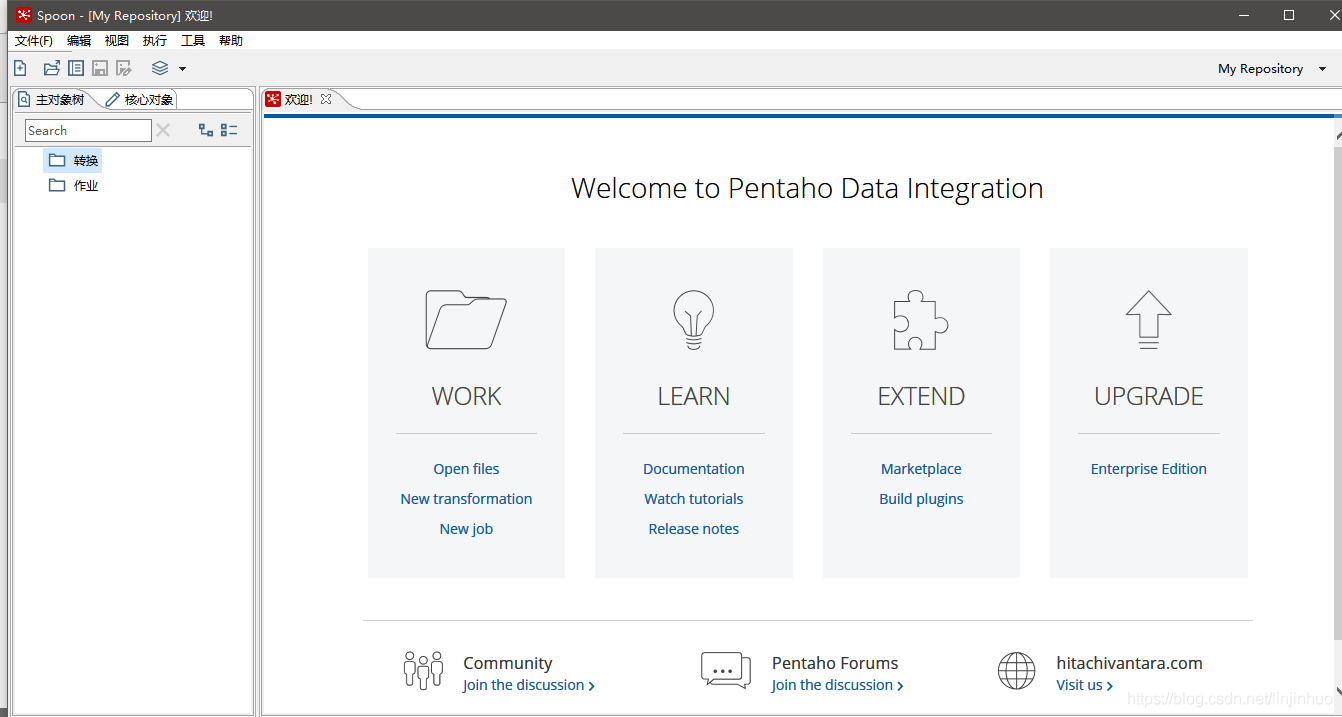1342x717 pixels.
Task: Click the Marketplace link
Action: click(x=921, y=469)
